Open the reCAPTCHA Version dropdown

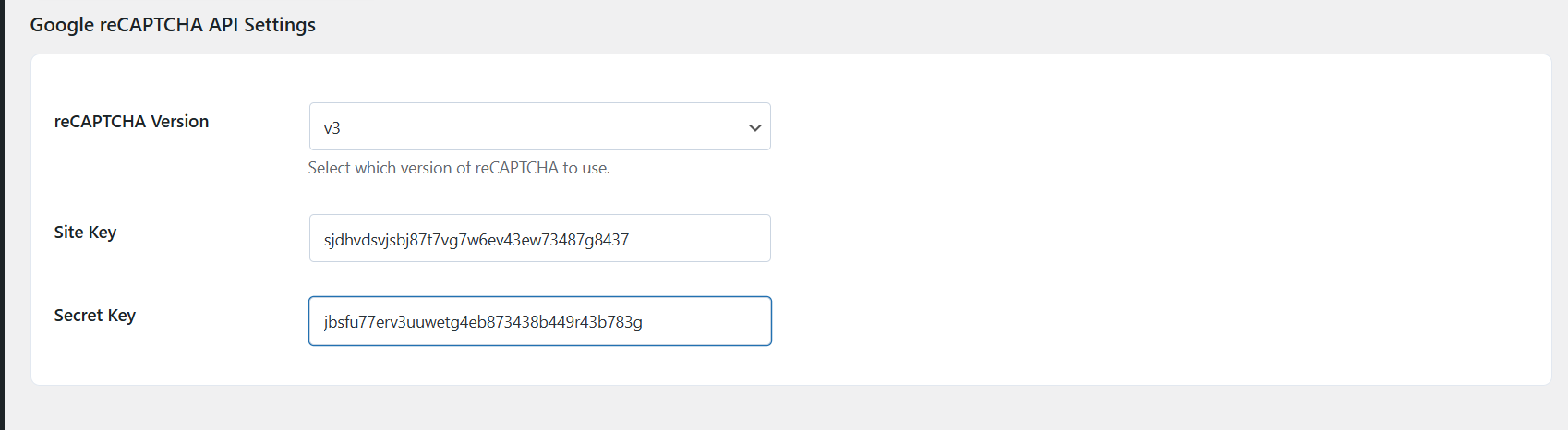[539, 127]
